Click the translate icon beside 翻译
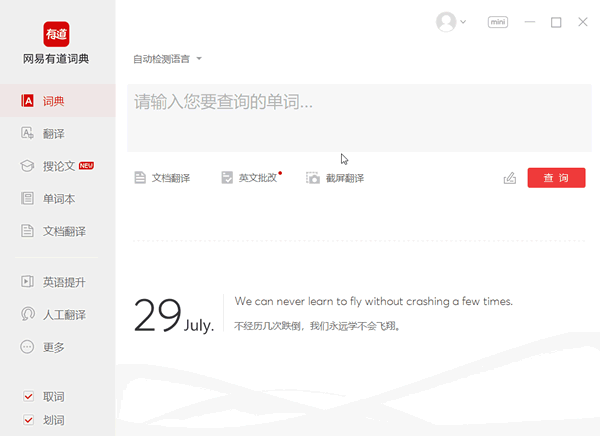The height and width of the screenshot is (436, 600). 27,133
